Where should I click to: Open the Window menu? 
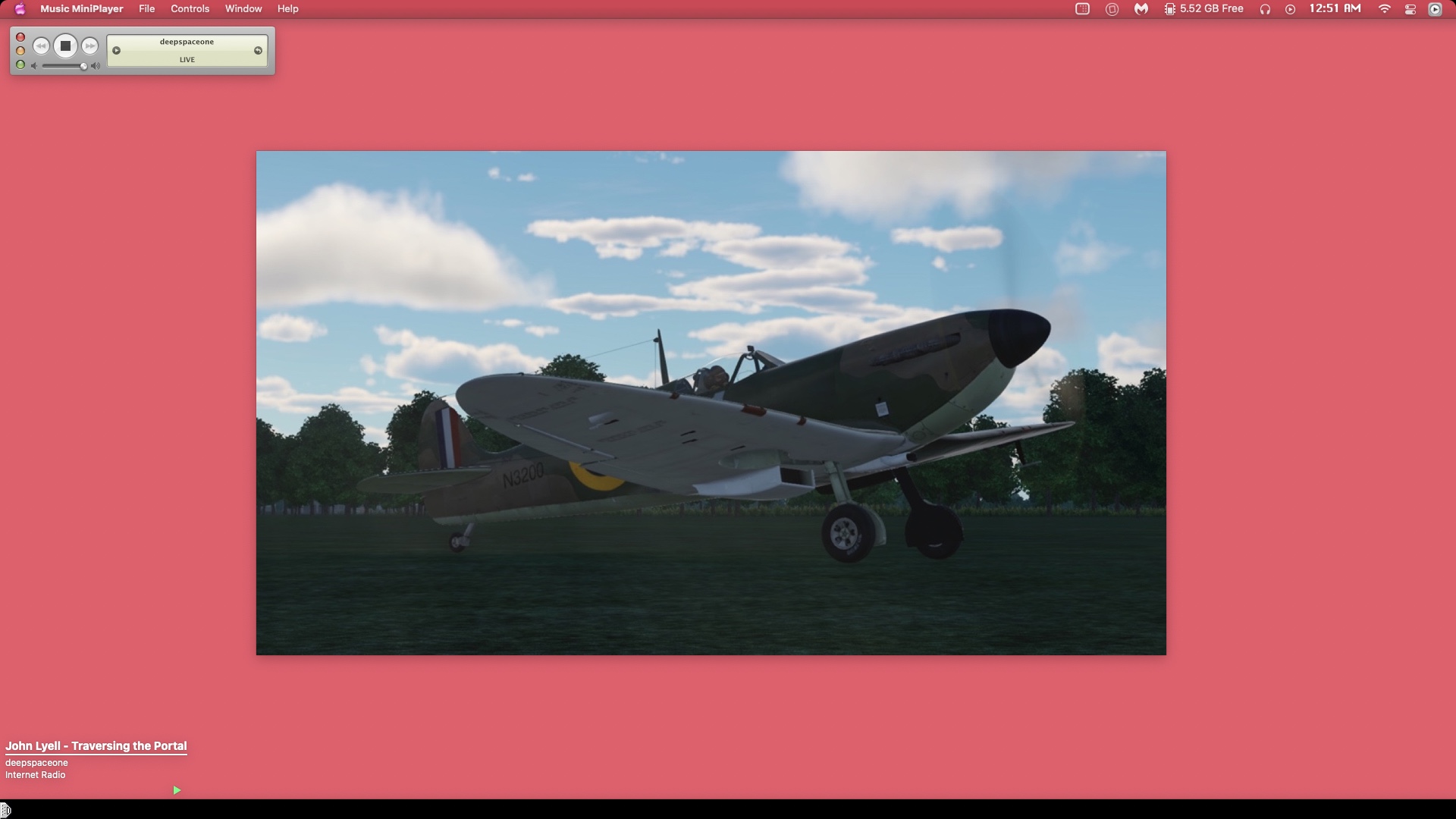click(243, 9)
